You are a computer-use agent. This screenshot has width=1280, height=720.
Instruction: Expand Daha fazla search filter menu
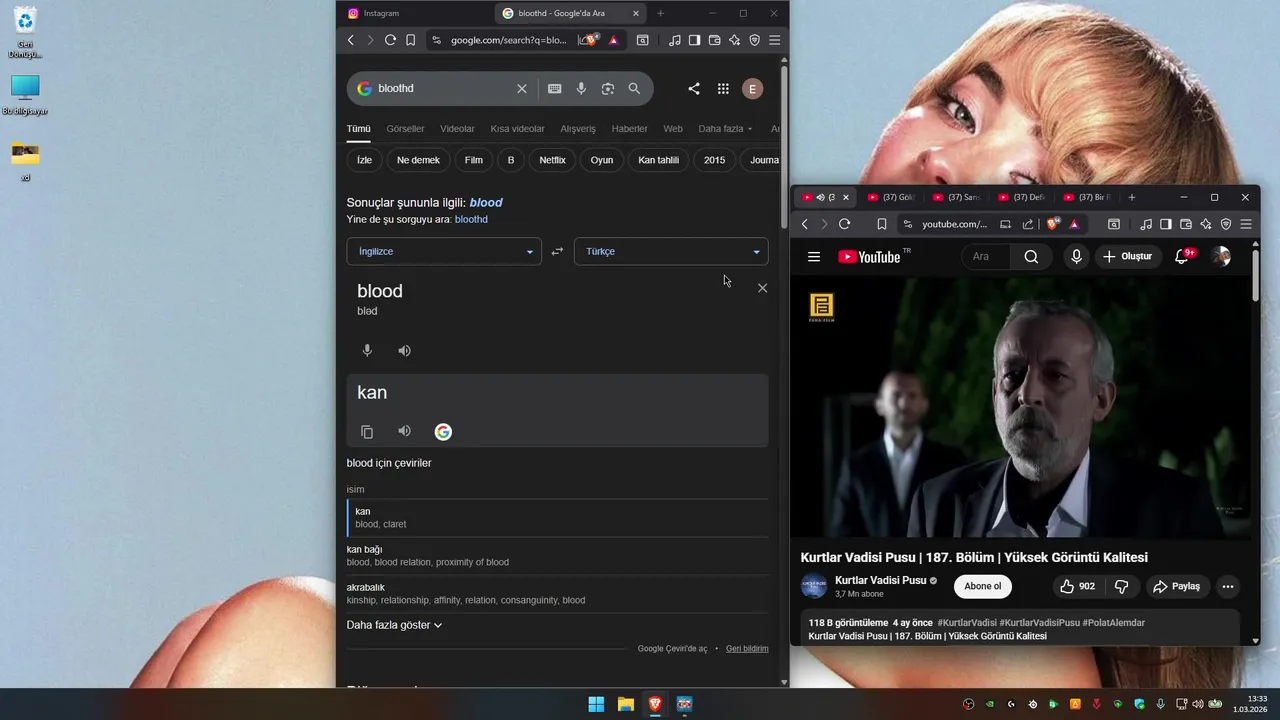point(725,129)
